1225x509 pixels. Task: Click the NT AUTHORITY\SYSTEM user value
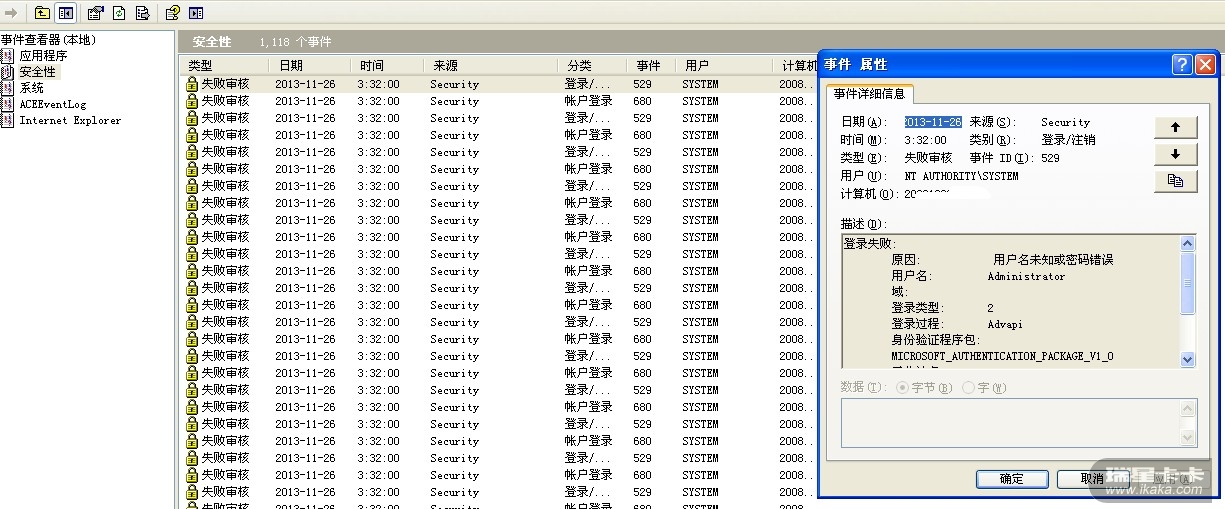[961, 176]
